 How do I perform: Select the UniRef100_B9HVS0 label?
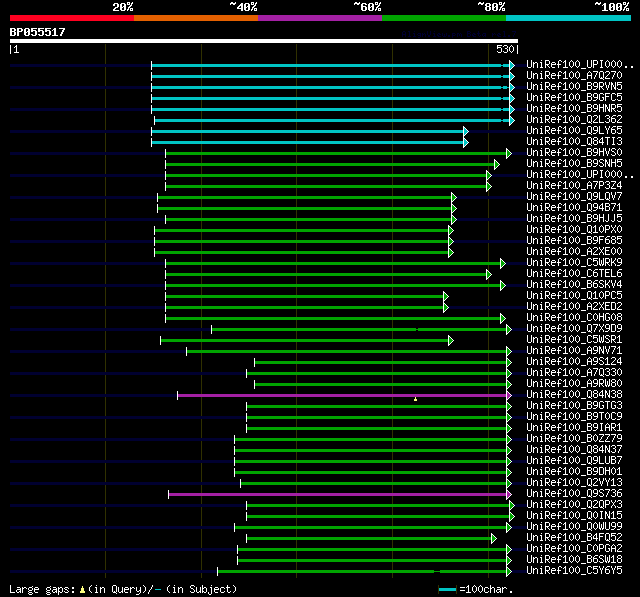(574, 153)
